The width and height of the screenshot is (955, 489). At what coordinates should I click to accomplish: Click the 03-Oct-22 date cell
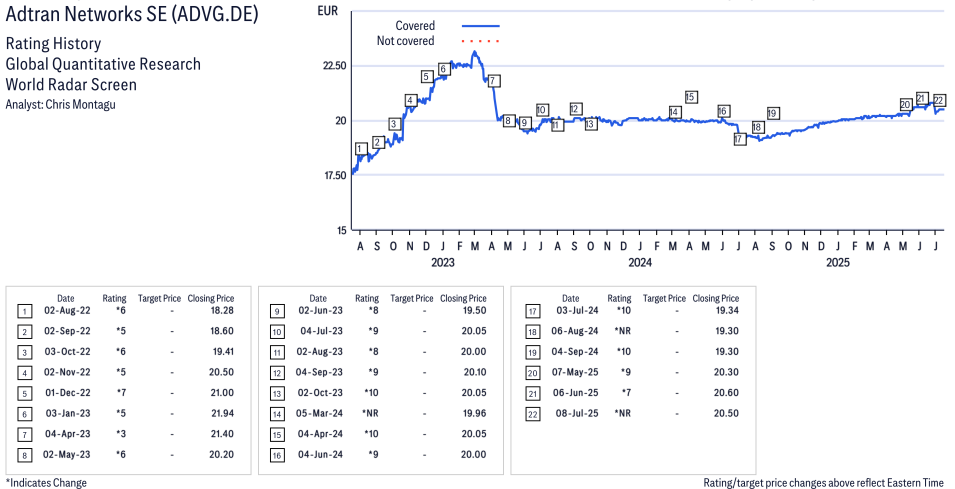coord(66,352)
